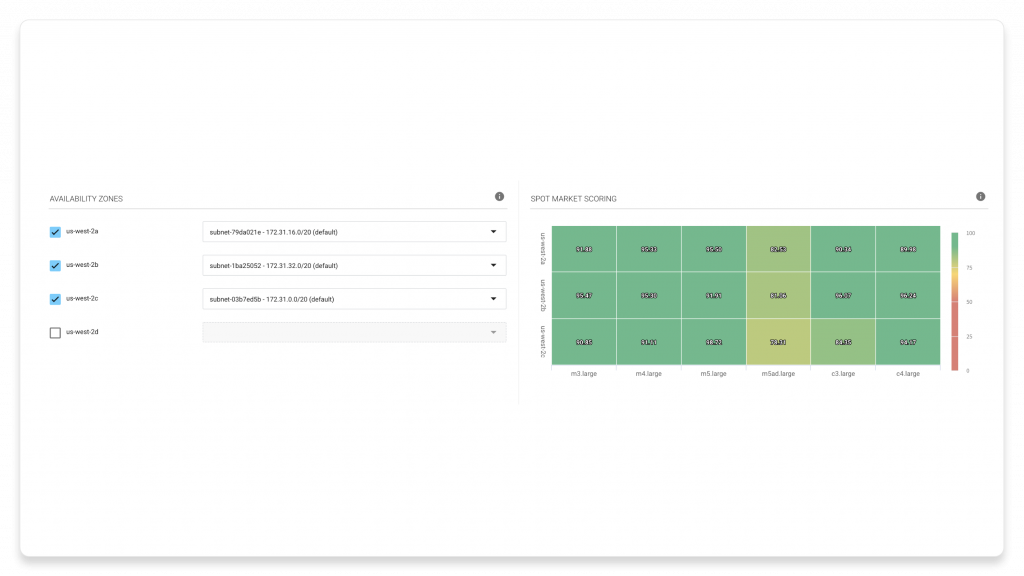Click the AVAILABILITY ZONES heading

pos(86,199)
